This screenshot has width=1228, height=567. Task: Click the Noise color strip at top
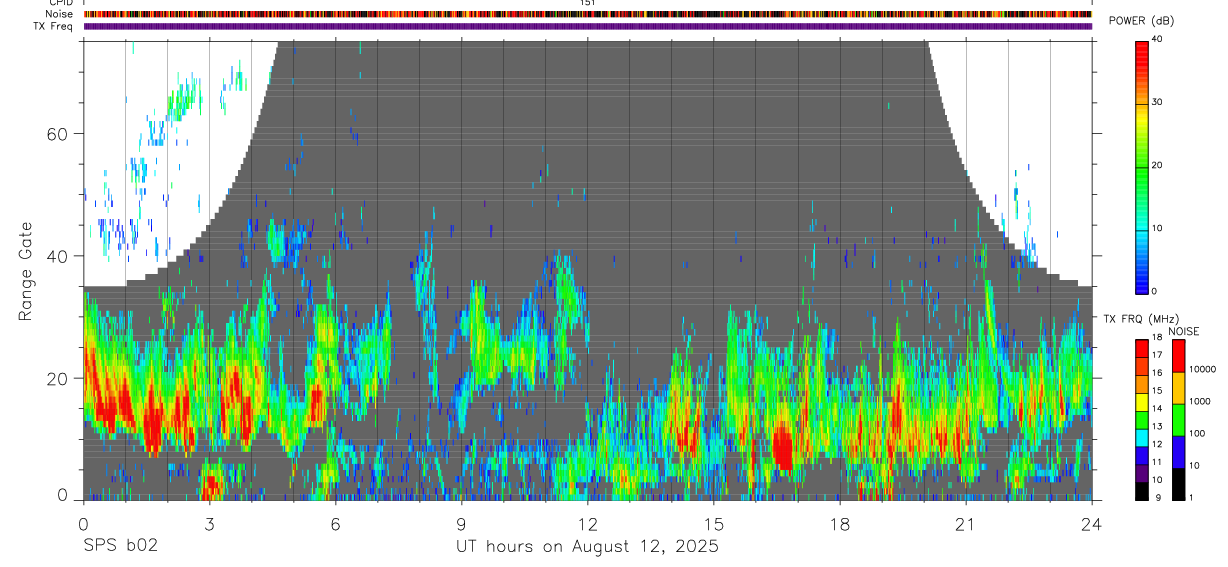tap(588, 14)
